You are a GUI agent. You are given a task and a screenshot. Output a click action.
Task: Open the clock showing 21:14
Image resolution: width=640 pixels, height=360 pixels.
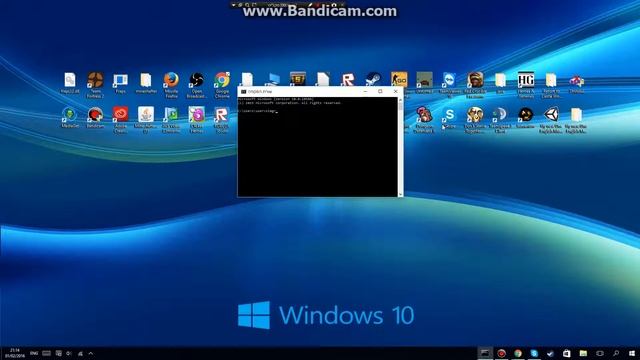coord(15,353)
